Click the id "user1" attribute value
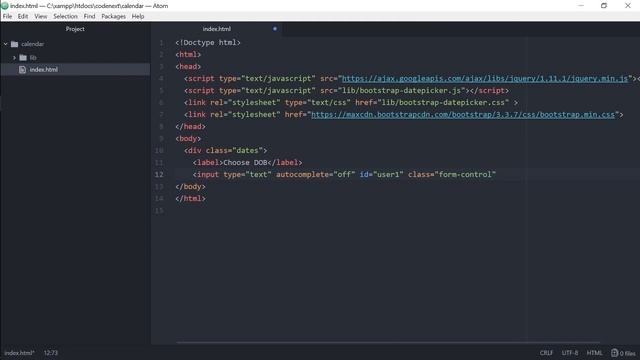Screen dimensions: 640x360 point(388,175)
